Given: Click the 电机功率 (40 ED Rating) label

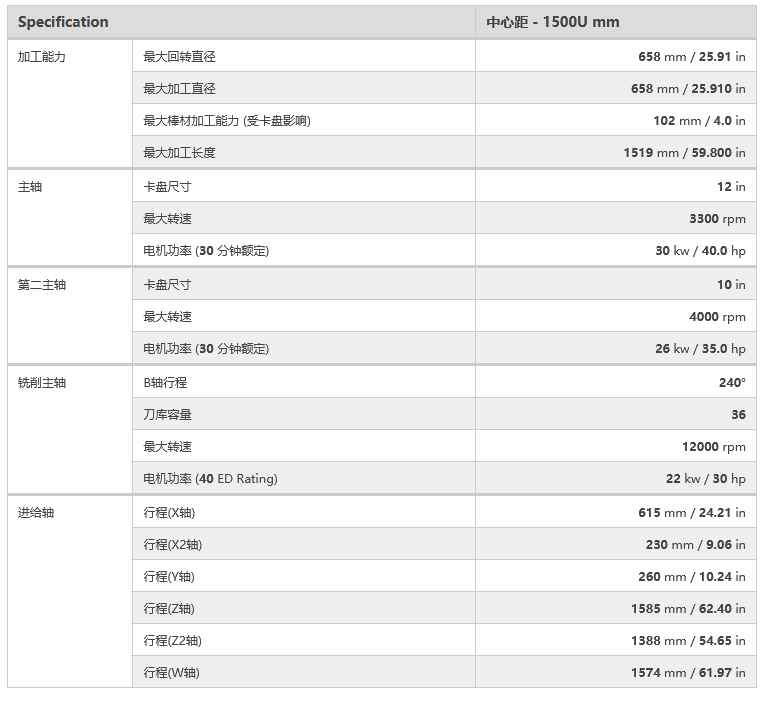Looking at the screenshot, I should 210,479.
